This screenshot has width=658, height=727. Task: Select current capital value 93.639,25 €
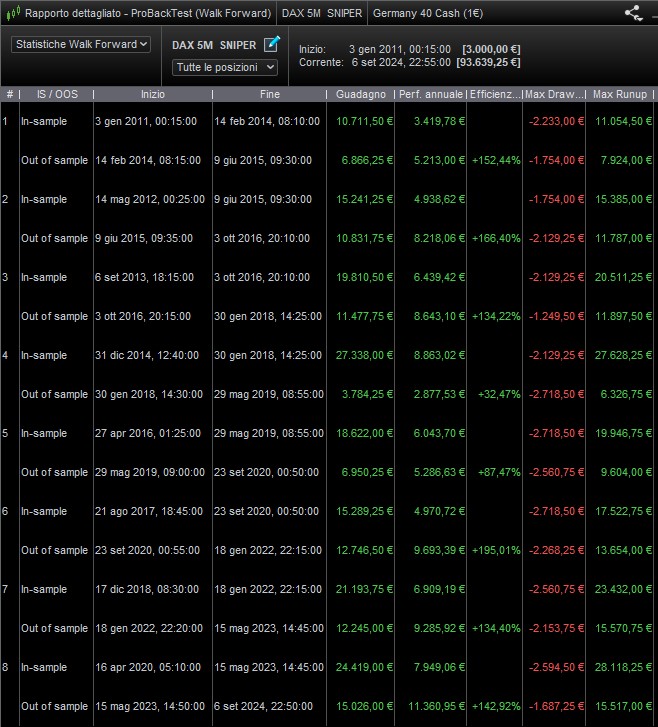[488, 62]
